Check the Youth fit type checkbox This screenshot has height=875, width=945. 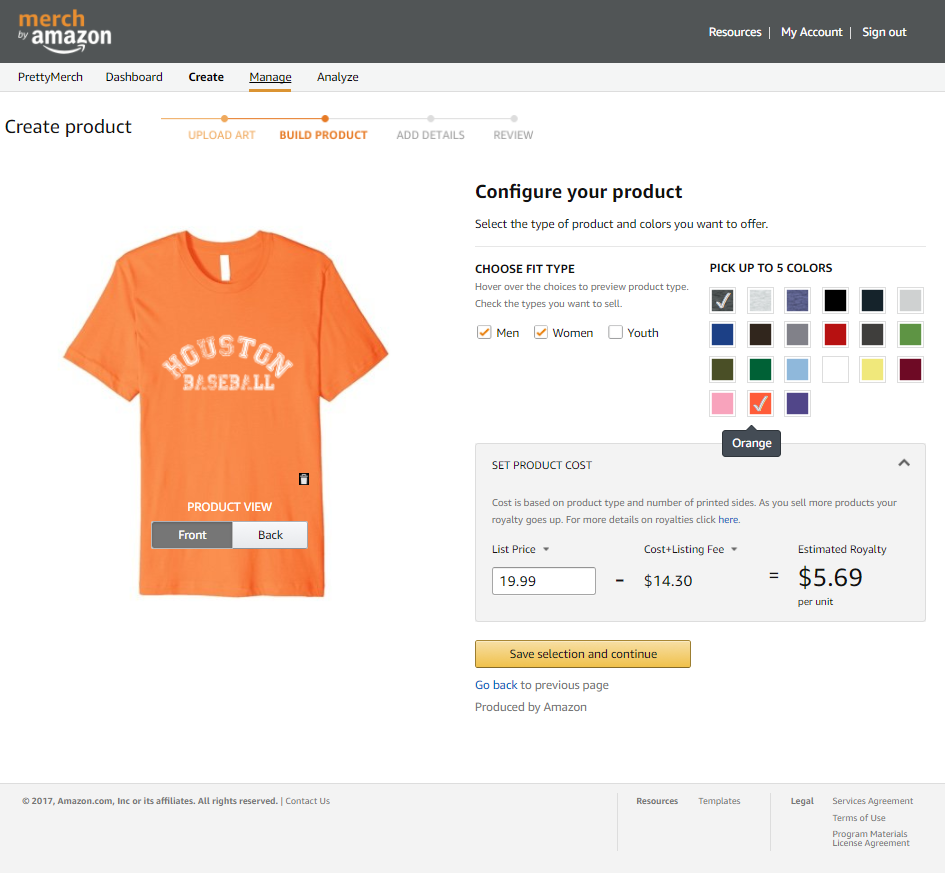coord(615,332)
